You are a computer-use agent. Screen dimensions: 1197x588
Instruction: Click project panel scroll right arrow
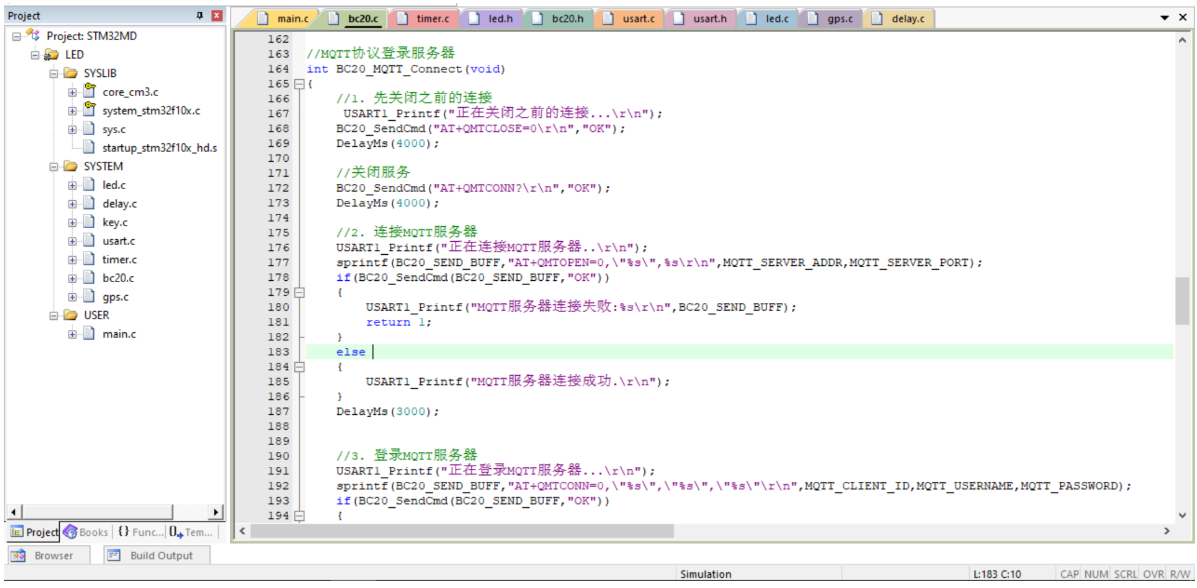point(216,512)
